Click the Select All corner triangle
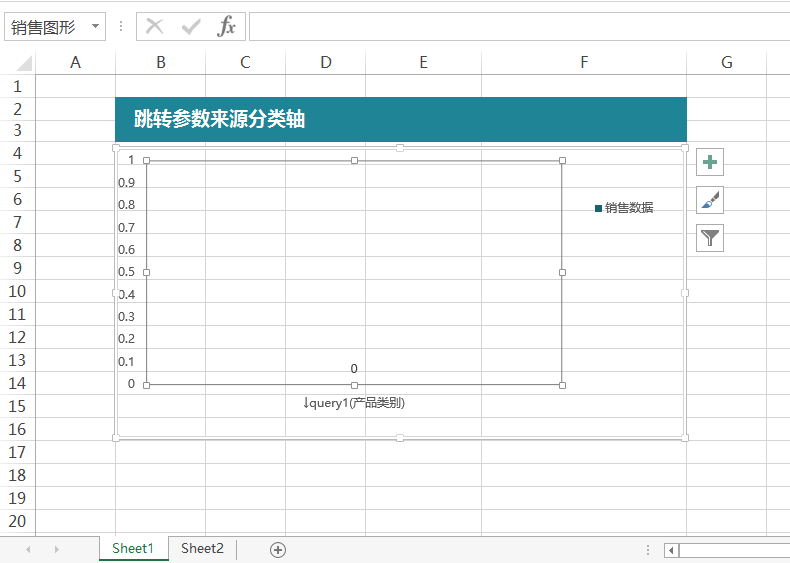The width and height of the screenshot is (790, 563). (x=24, y=62)
